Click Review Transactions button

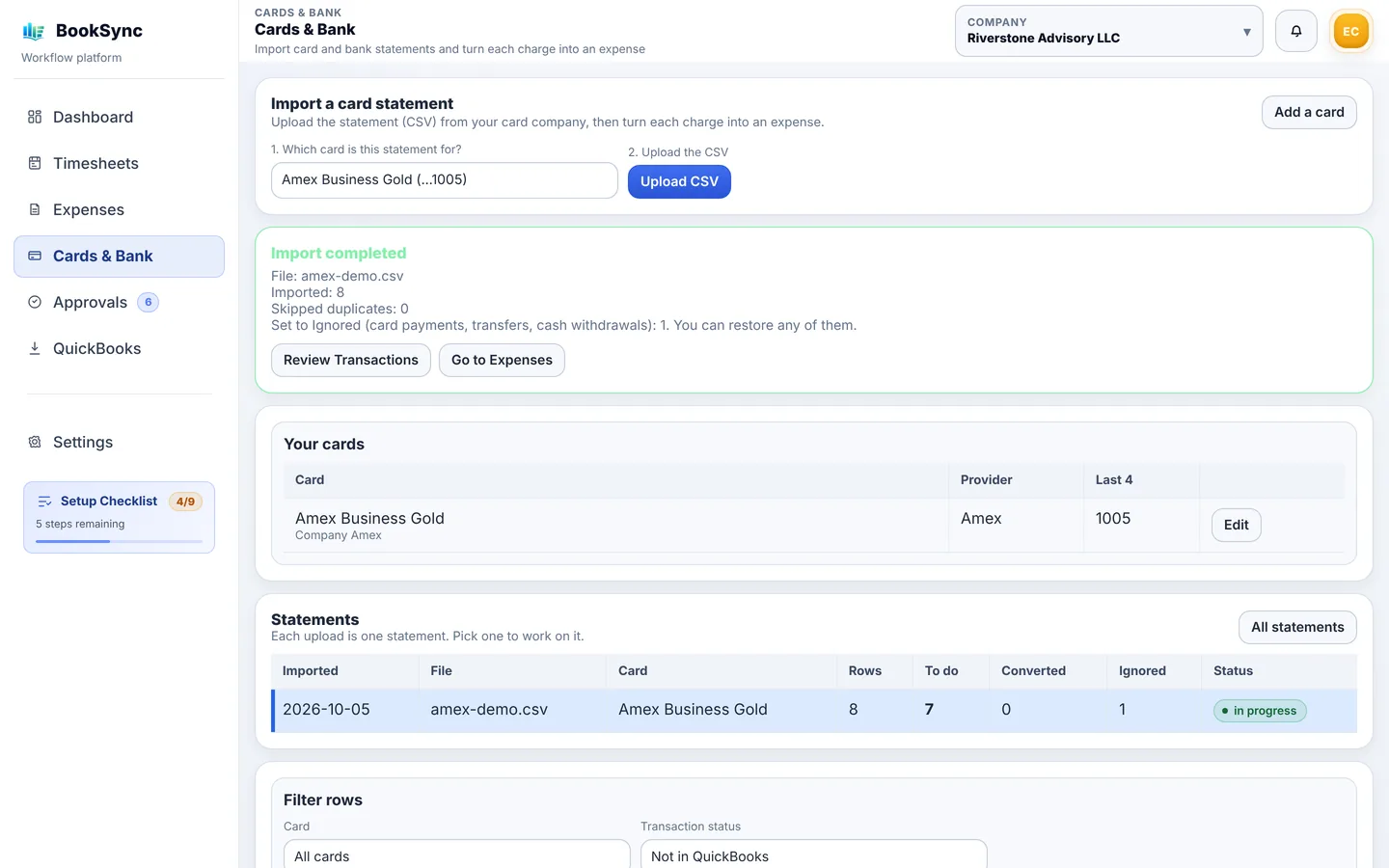tap(351, 360)
